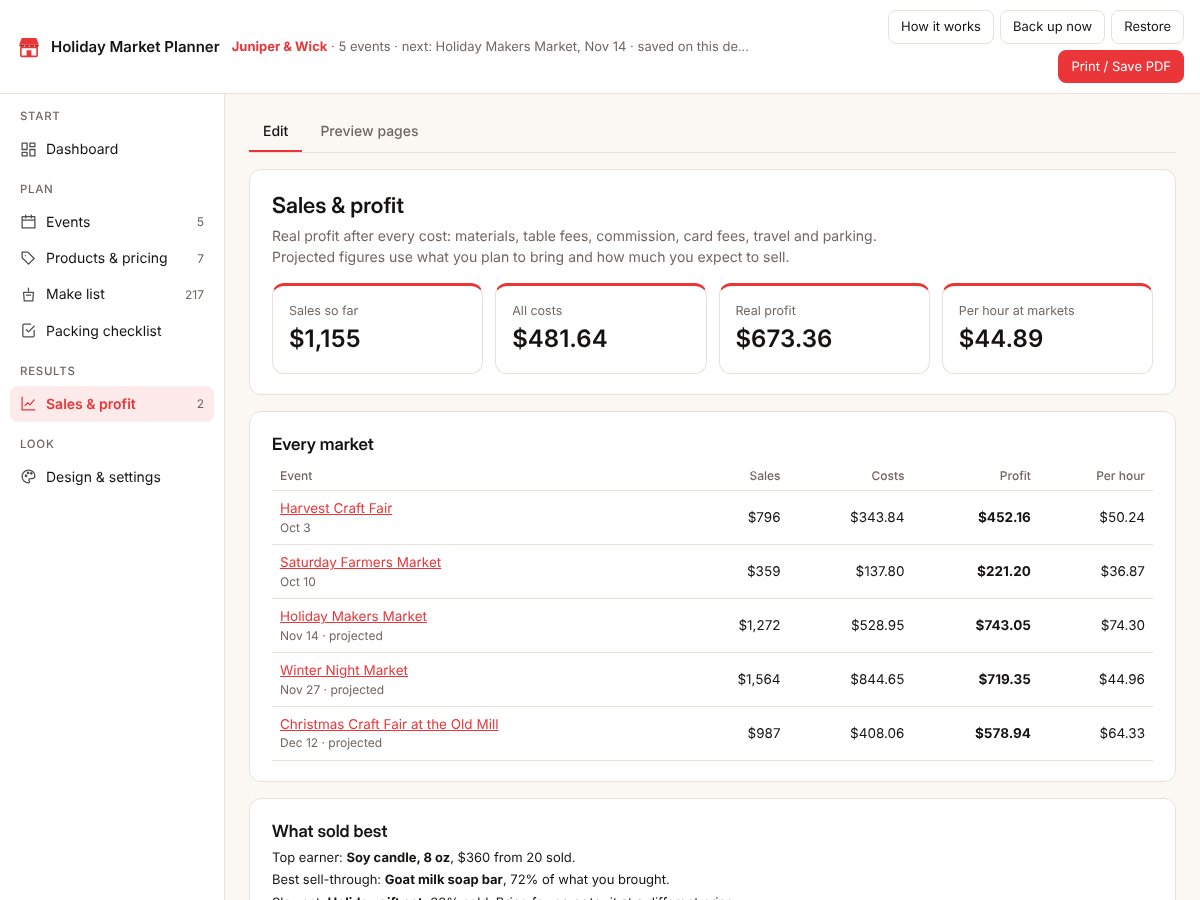
Task: Click the red market stall logo icon
Action: pos(29,47)
